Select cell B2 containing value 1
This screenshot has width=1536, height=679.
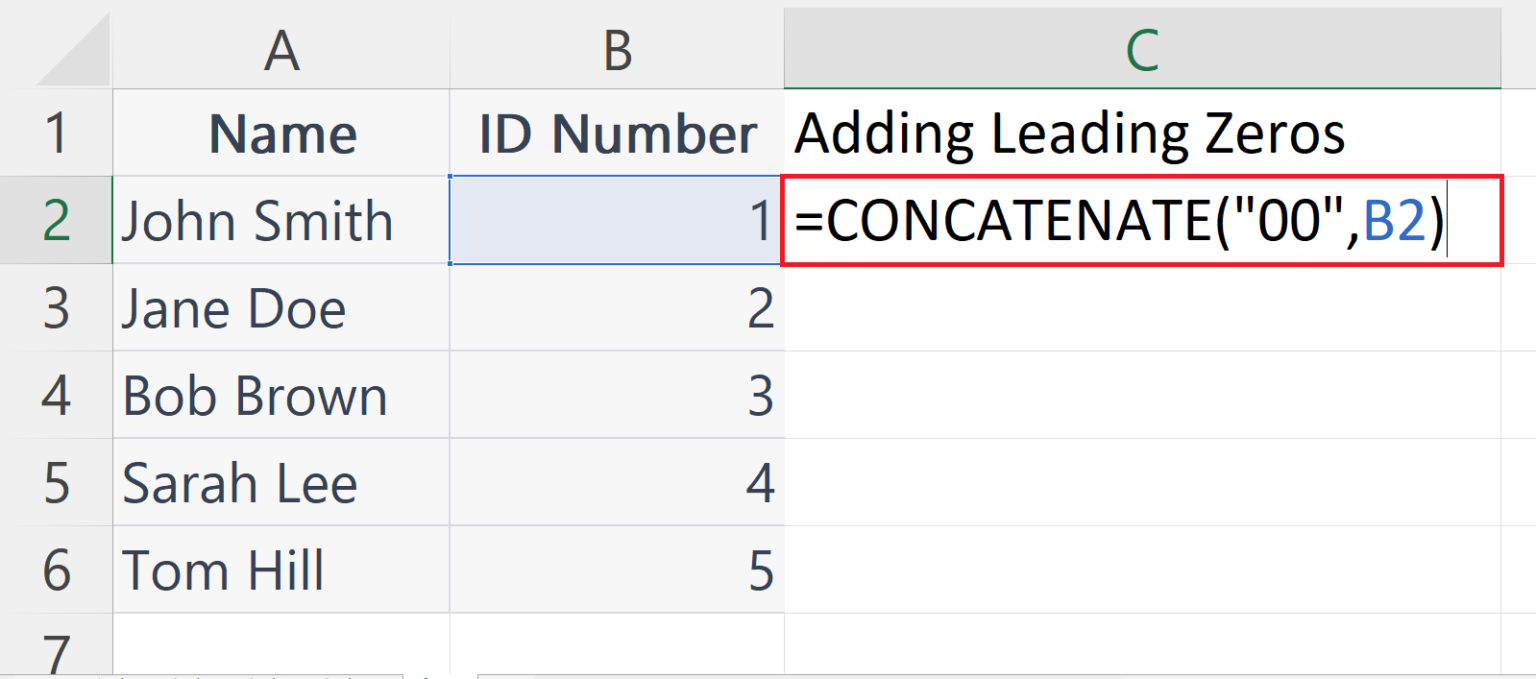coord(617,220)
